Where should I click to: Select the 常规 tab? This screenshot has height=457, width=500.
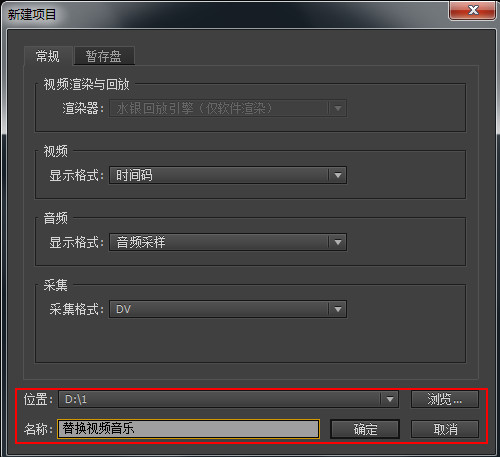[48, 56]
